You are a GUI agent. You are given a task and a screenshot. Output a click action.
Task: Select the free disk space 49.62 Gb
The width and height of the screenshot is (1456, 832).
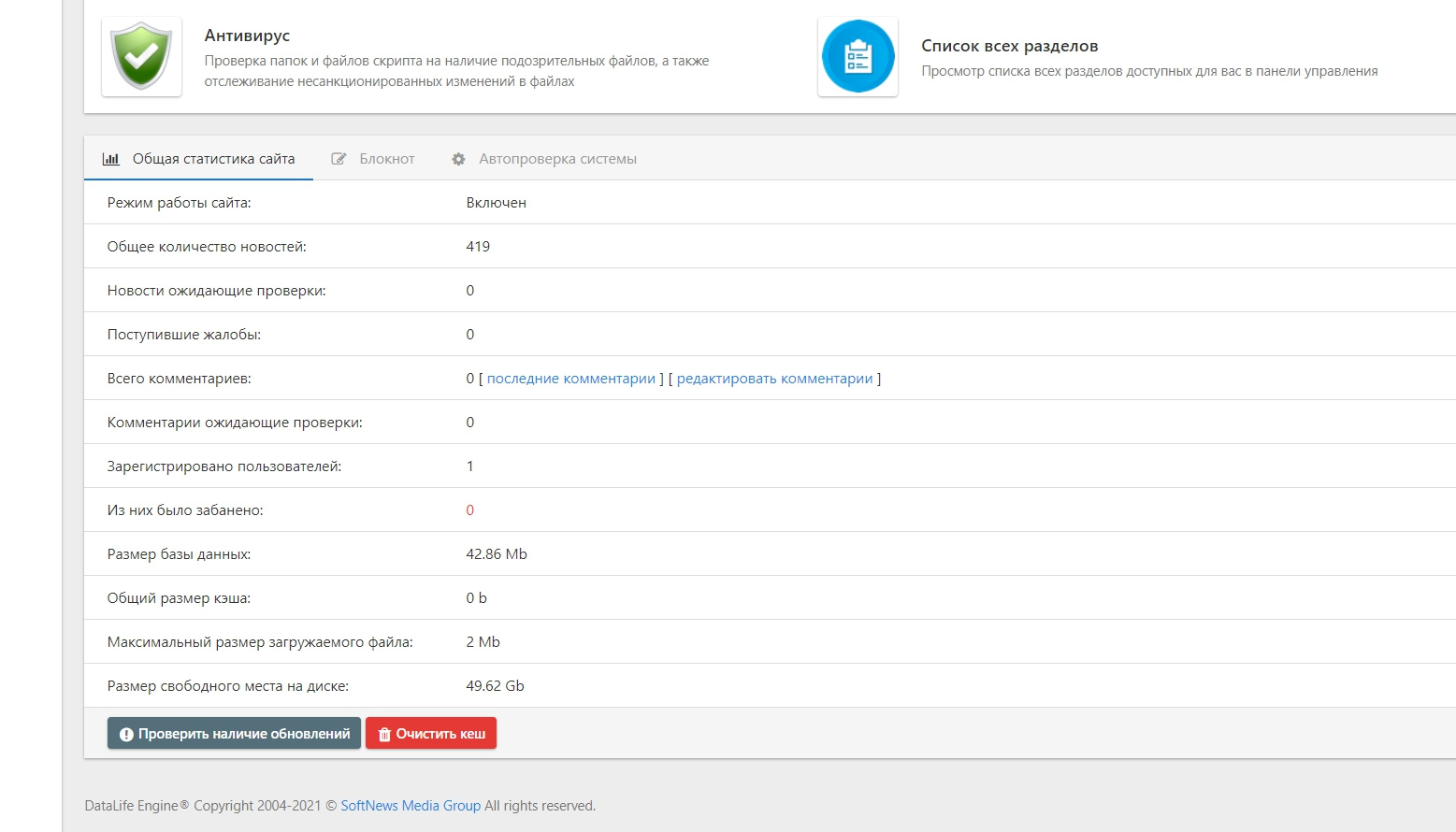pos(496,686)
